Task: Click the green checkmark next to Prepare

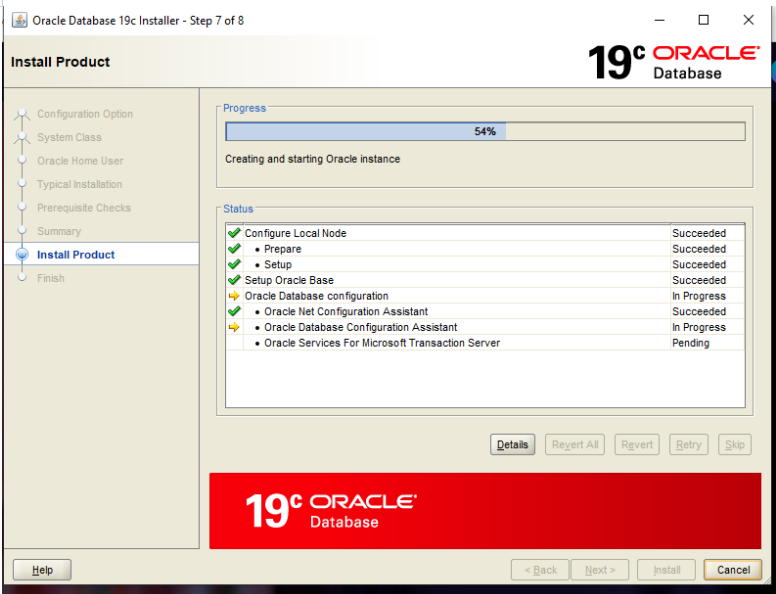Action: tap(234, 249)
